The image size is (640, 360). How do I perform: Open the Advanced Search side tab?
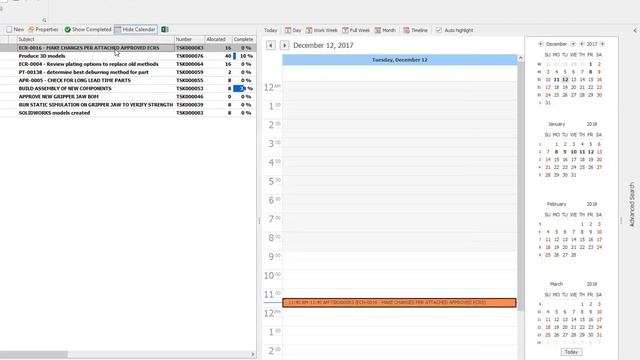tap(632, 204)
